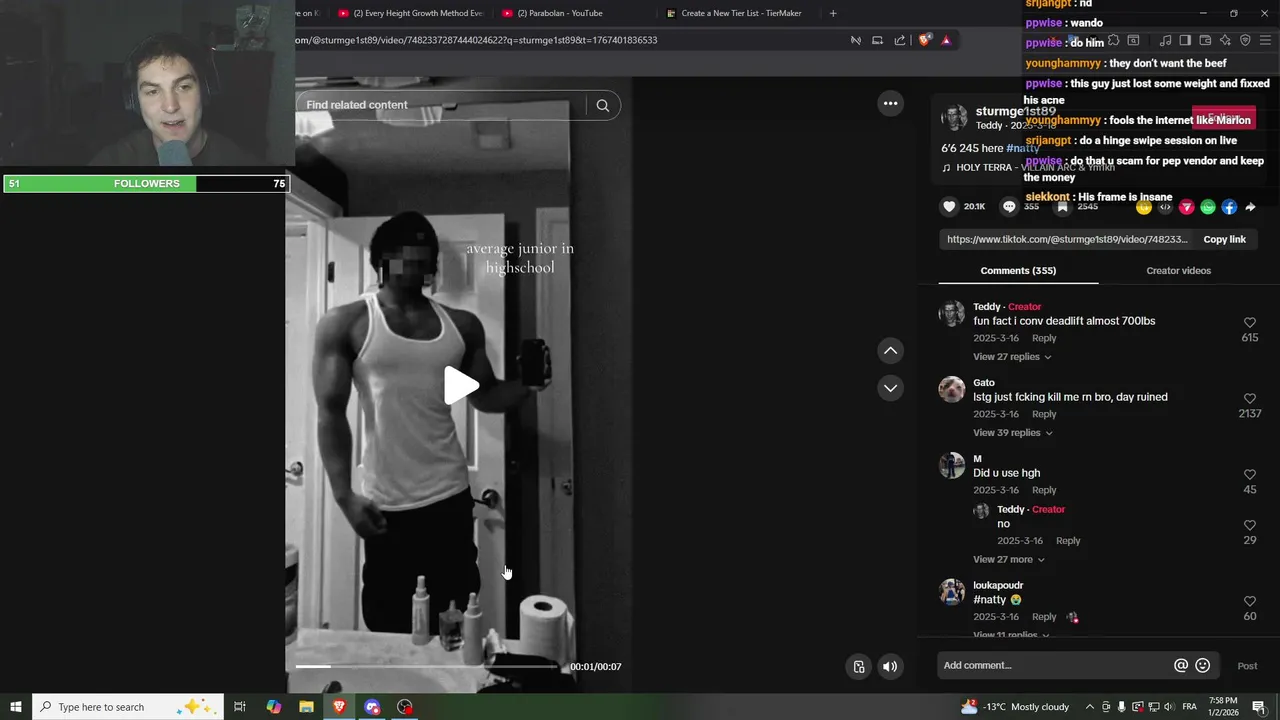Click the Find related content search field
This screenshot has height=720, width=1280.
pos(440,105)
